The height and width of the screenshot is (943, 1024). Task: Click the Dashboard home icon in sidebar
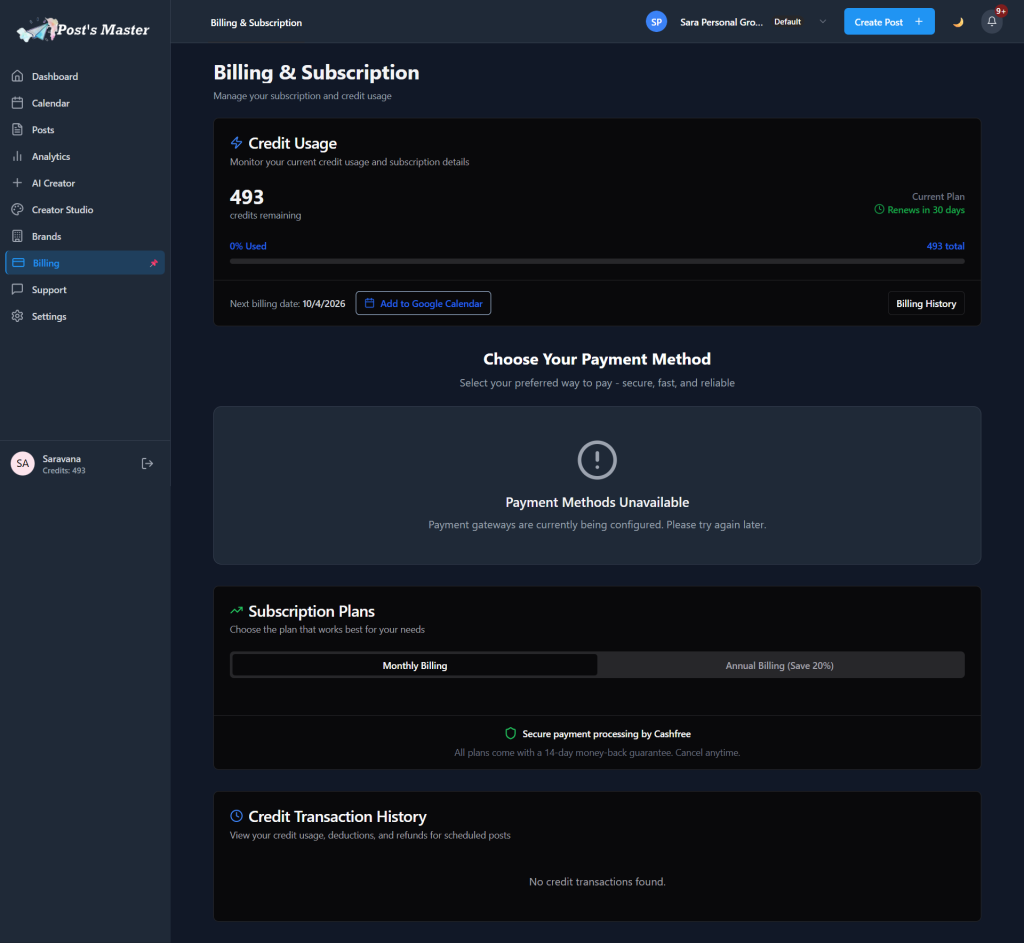point(17,76)
